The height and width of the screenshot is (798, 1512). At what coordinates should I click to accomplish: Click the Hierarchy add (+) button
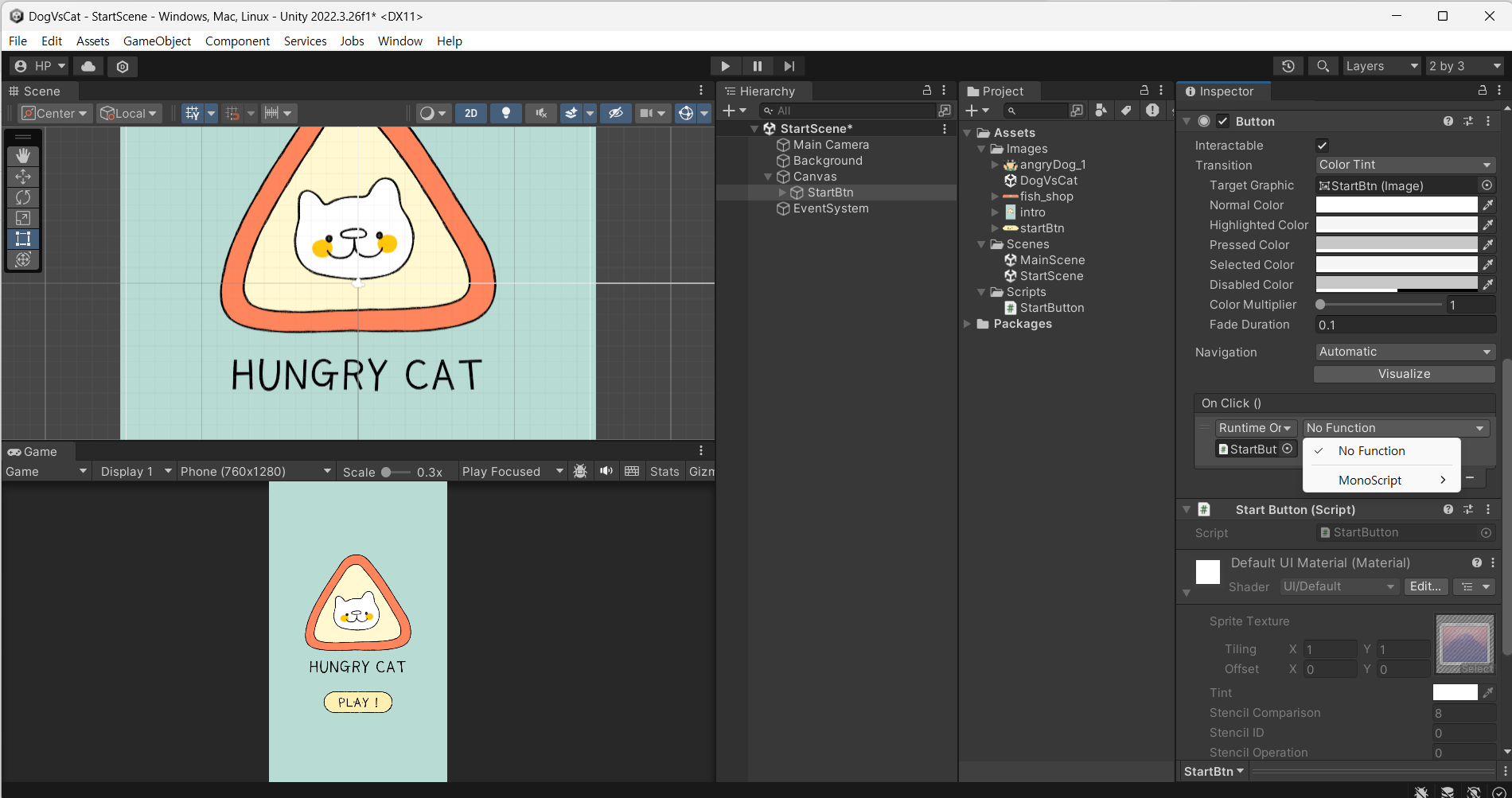tap(734, 111)
